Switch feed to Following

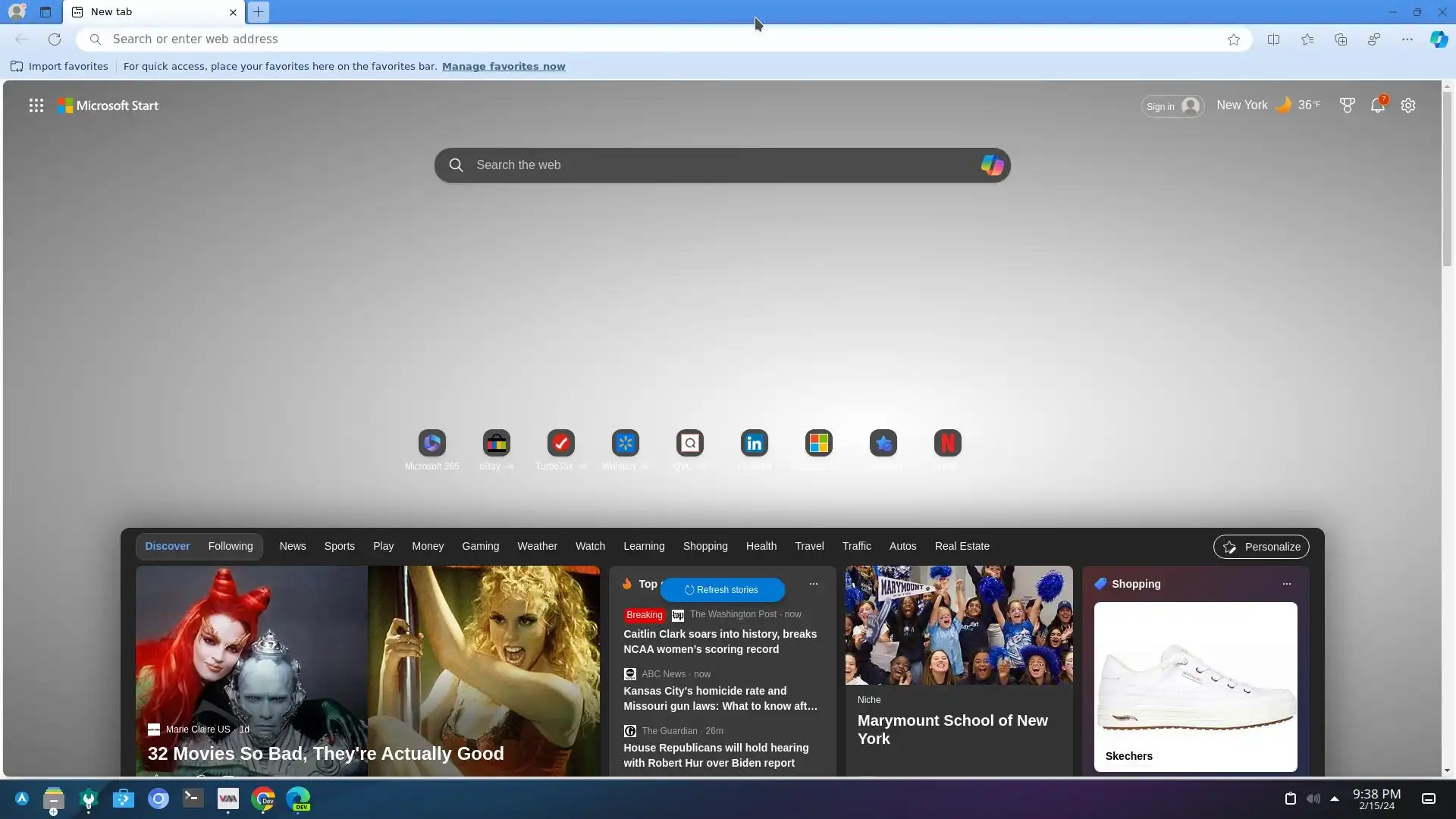coord(230,546)
